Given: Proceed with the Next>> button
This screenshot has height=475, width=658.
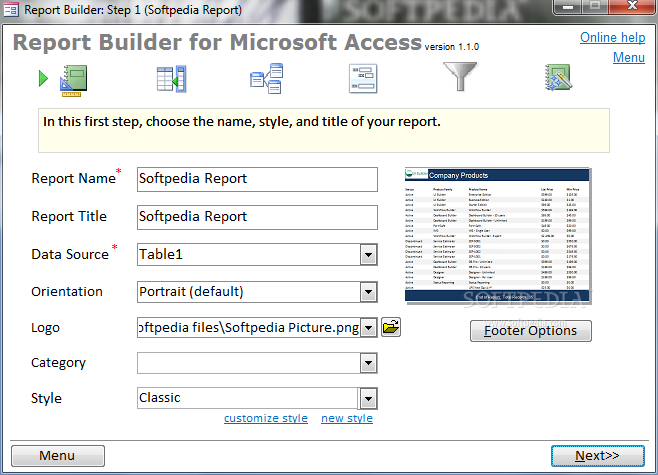Looking at the screenshot, I should pyautogui.click(x=597, y=456).
